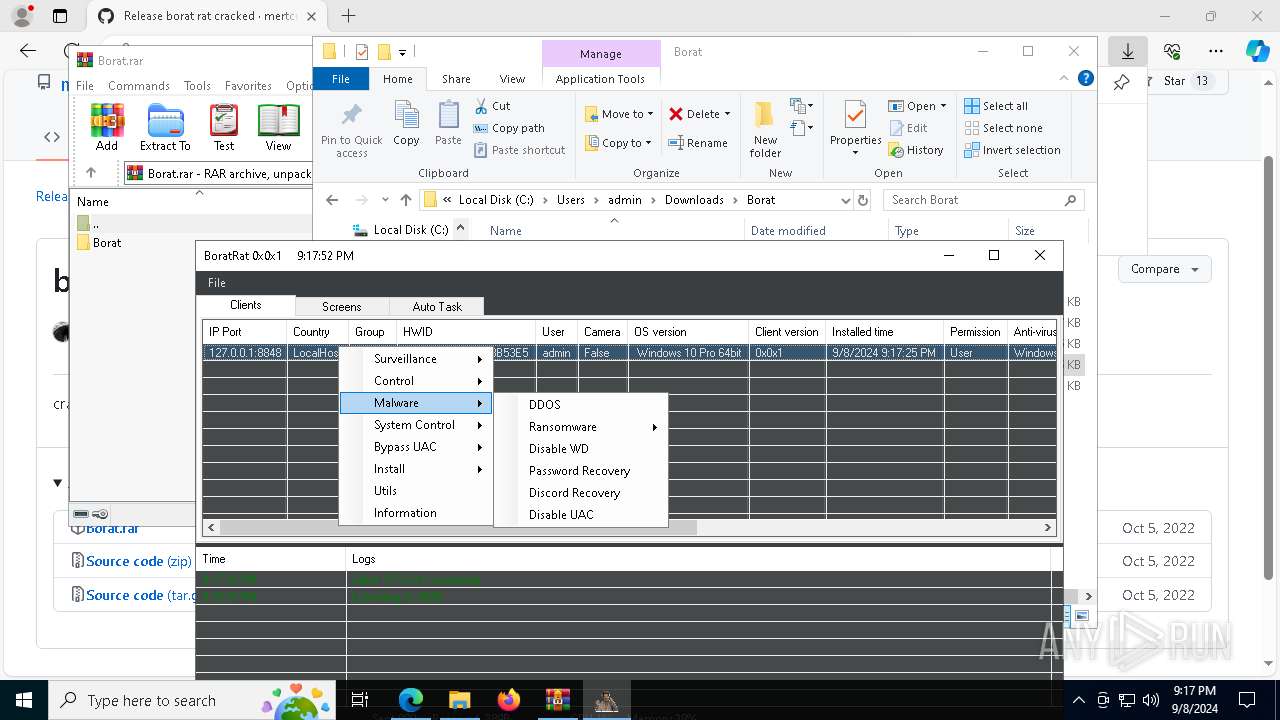Image resolution: width=1280 pixels, height=720 pixels.
Task: Switch to BoratRat Auto Task tab
Action: click(x=437, y=307)
